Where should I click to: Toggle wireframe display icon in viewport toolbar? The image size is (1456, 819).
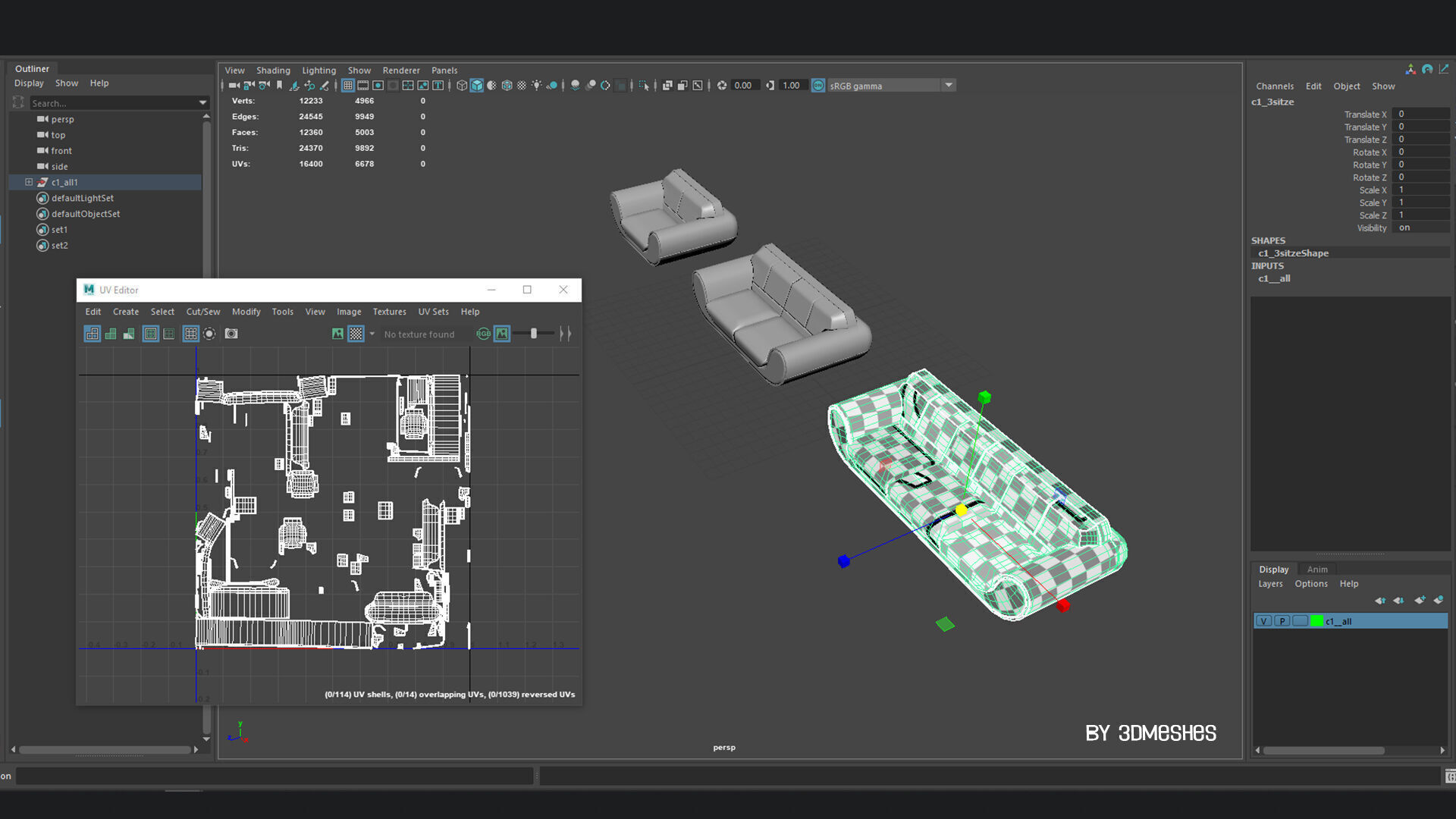point(462,86)
